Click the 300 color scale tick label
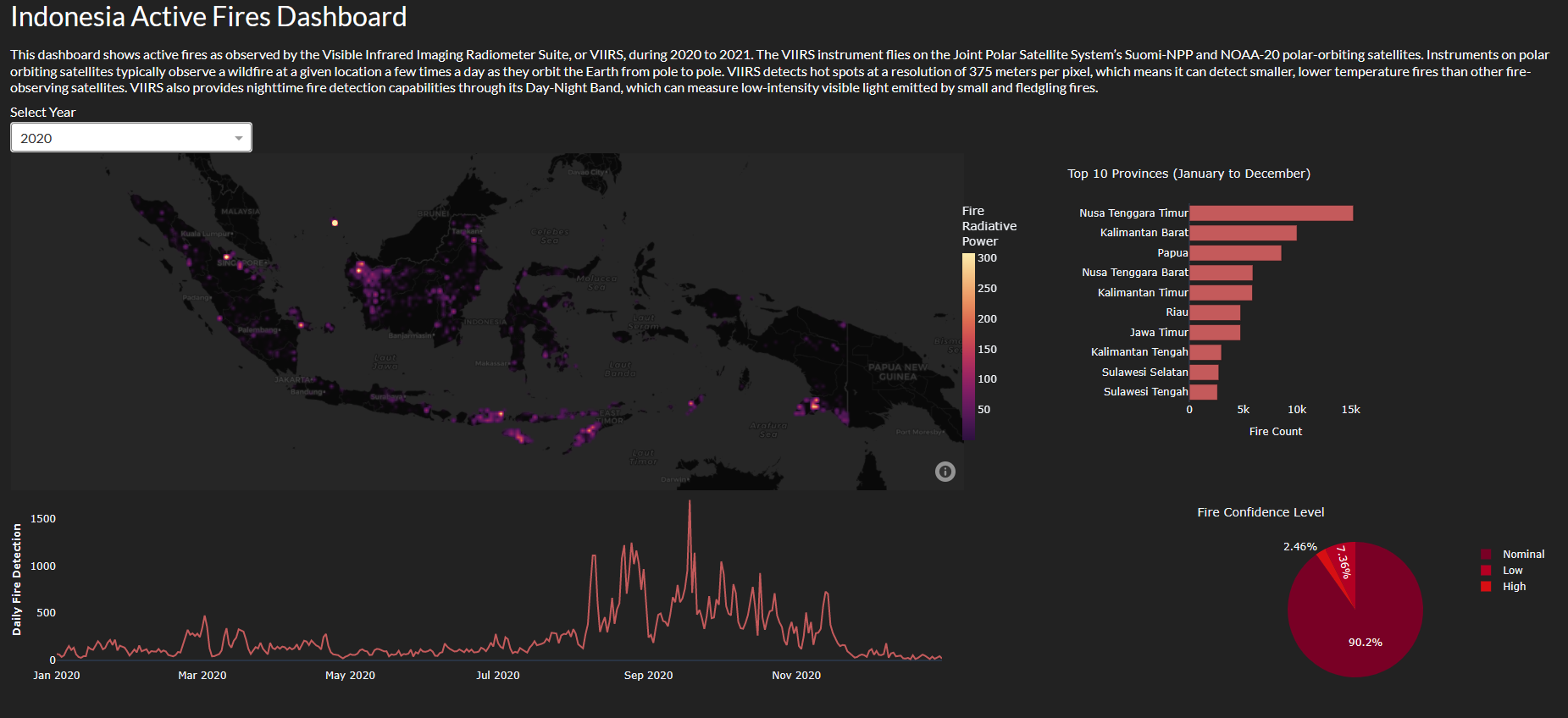This screenshot has width=1568, height=718. point(987,258)
